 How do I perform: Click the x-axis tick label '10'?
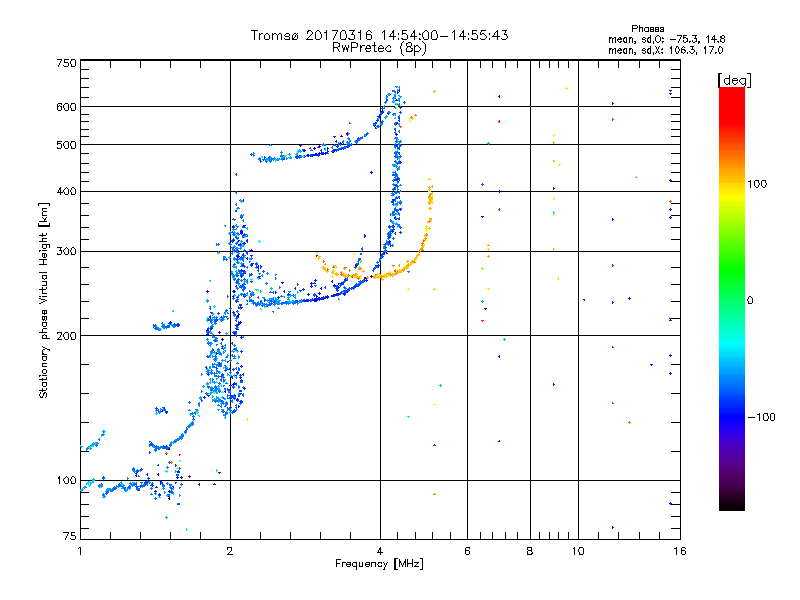pyautogui.click(x=578, y=551)
